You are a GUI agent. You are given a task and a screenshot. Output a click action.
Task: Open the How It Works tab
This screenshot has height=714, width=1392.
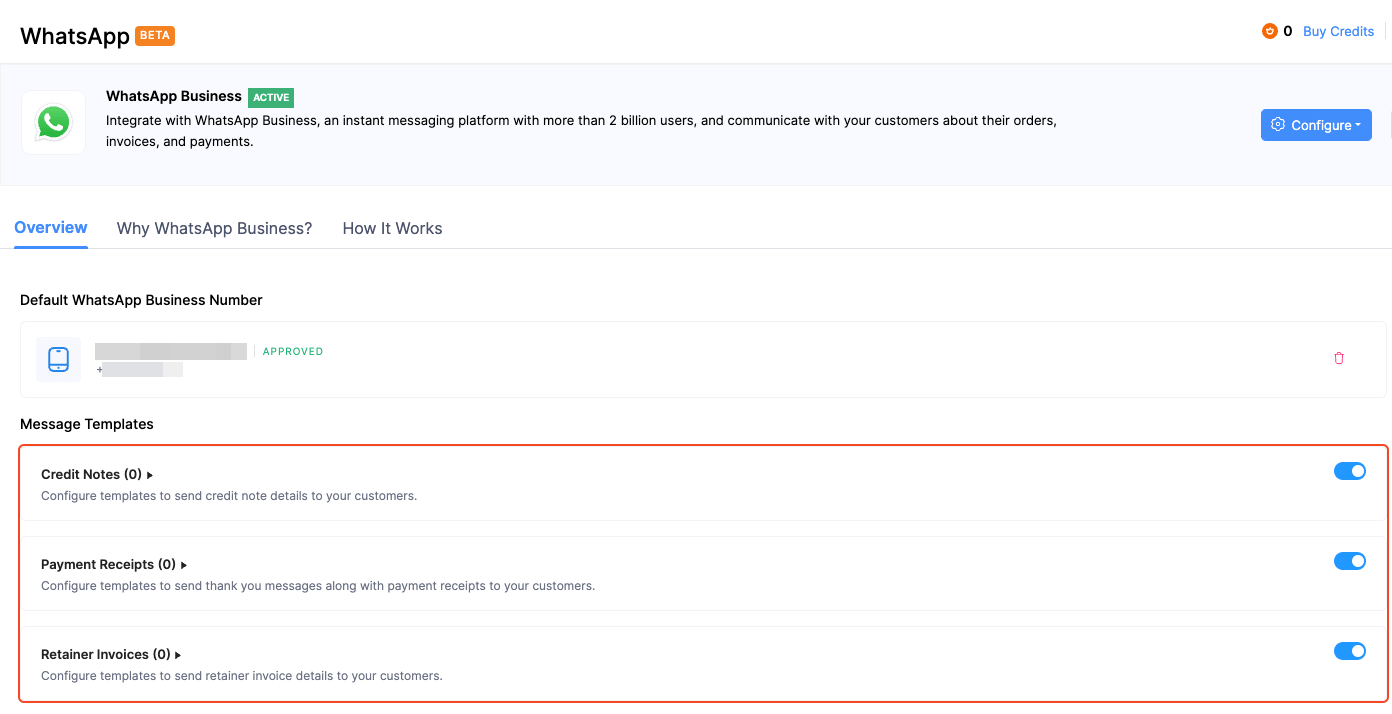coord(392,228)
